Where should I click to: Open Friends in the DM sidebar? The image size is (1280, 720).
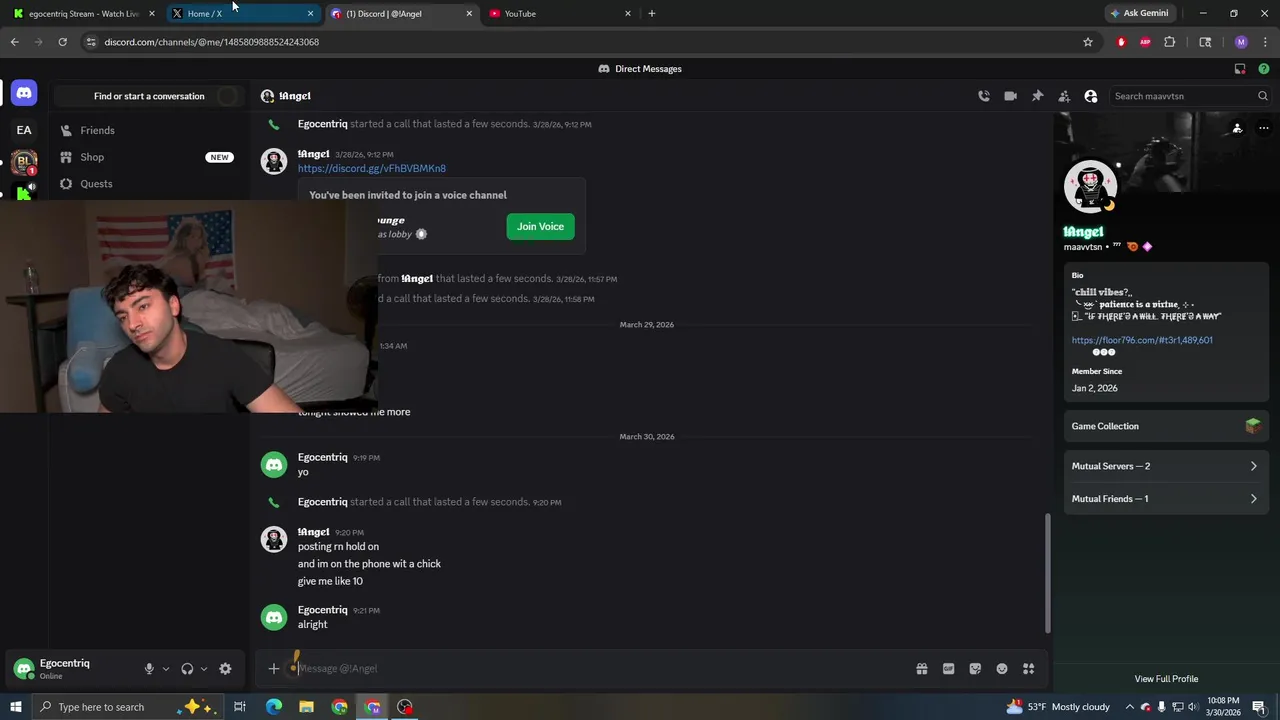(149, 130)
